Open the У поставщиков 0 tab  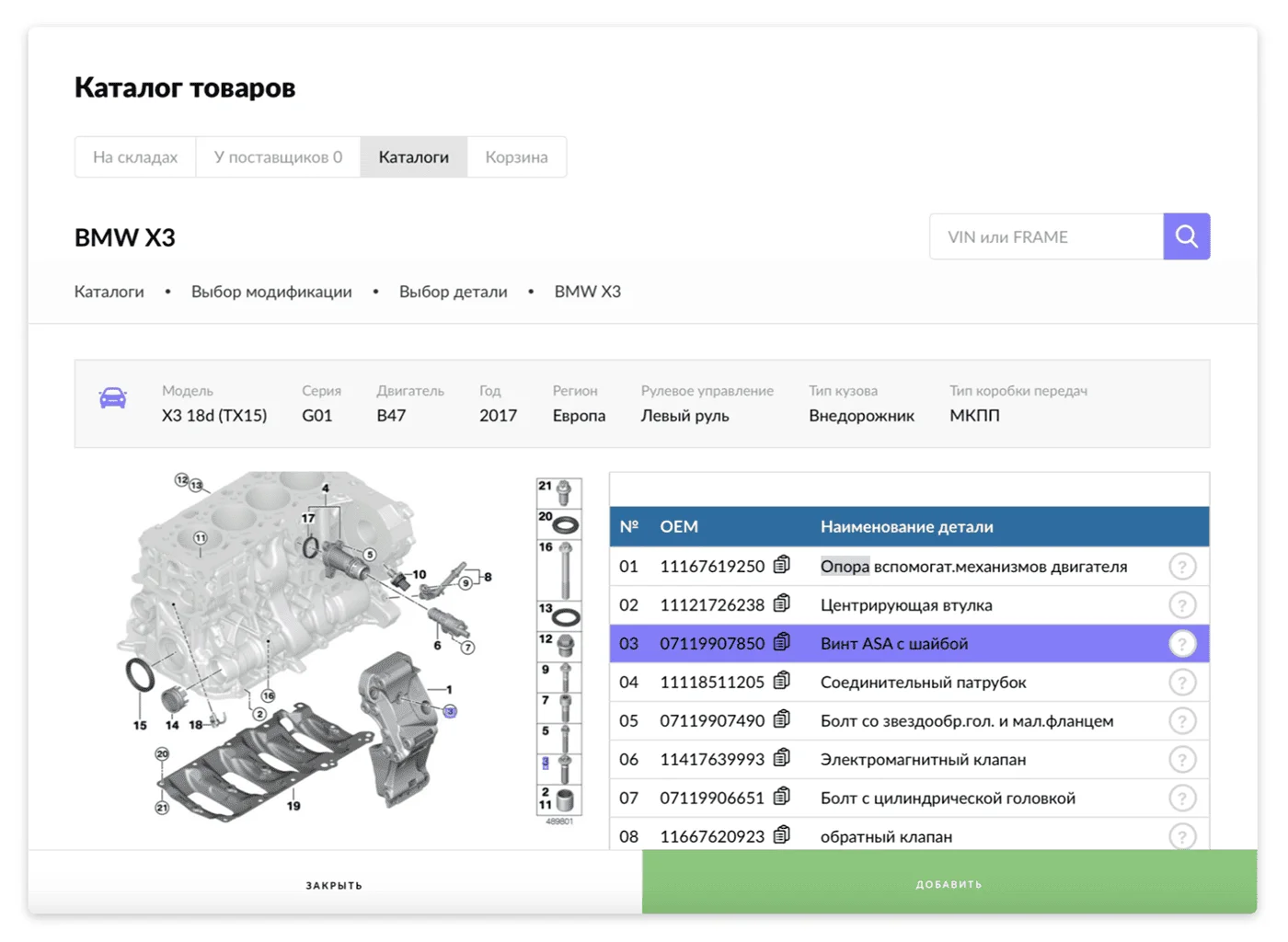(x=278, y=157)
